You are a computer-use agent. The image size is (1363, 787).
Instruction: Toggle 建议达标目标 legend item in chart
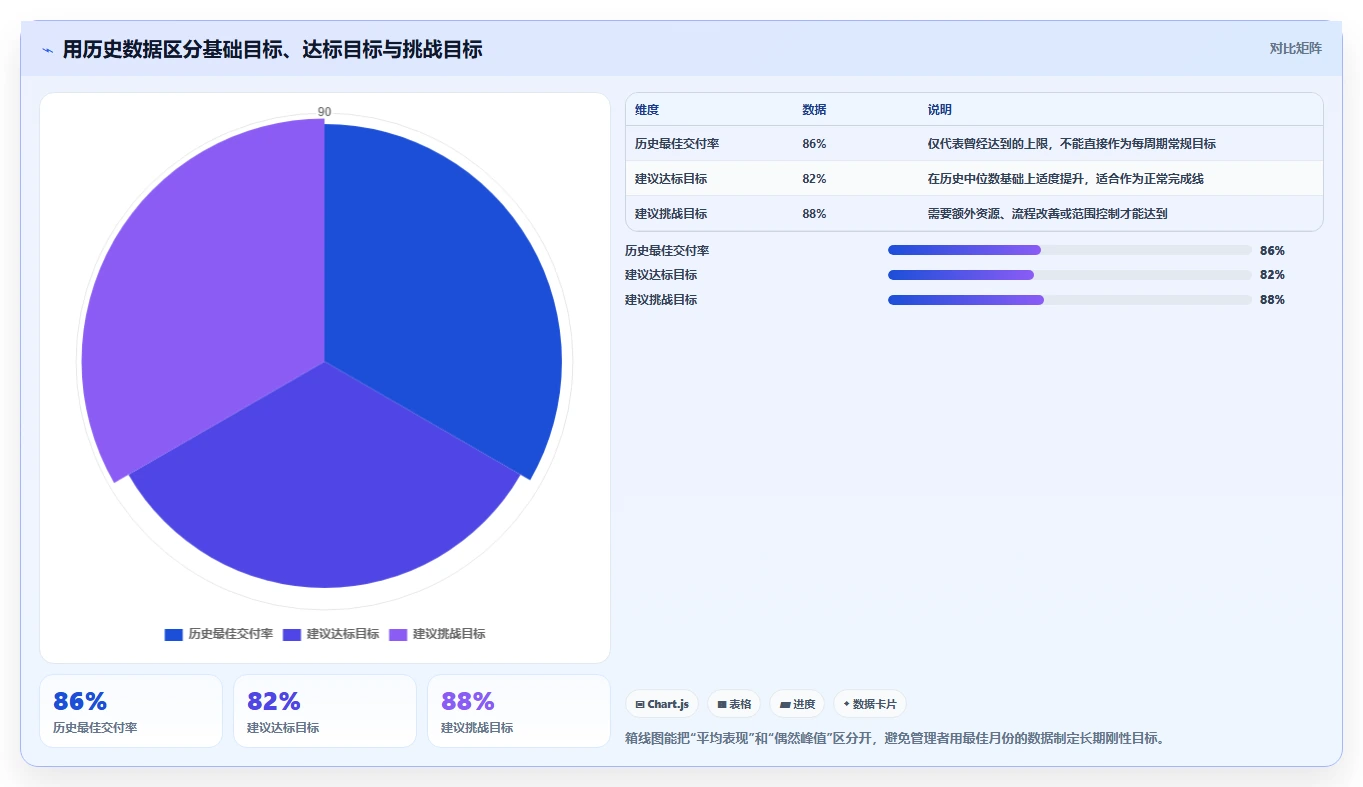point(331,634)
